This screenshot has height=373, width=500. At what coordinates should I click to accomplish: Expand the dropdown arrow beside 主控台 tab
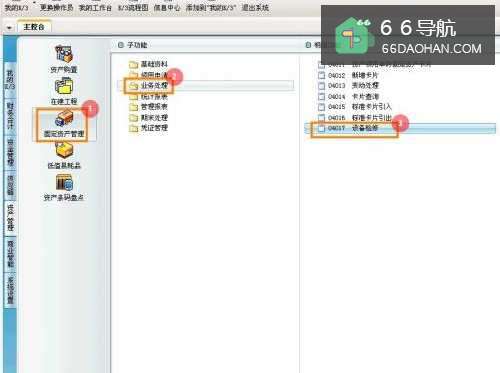pos(9,27)
